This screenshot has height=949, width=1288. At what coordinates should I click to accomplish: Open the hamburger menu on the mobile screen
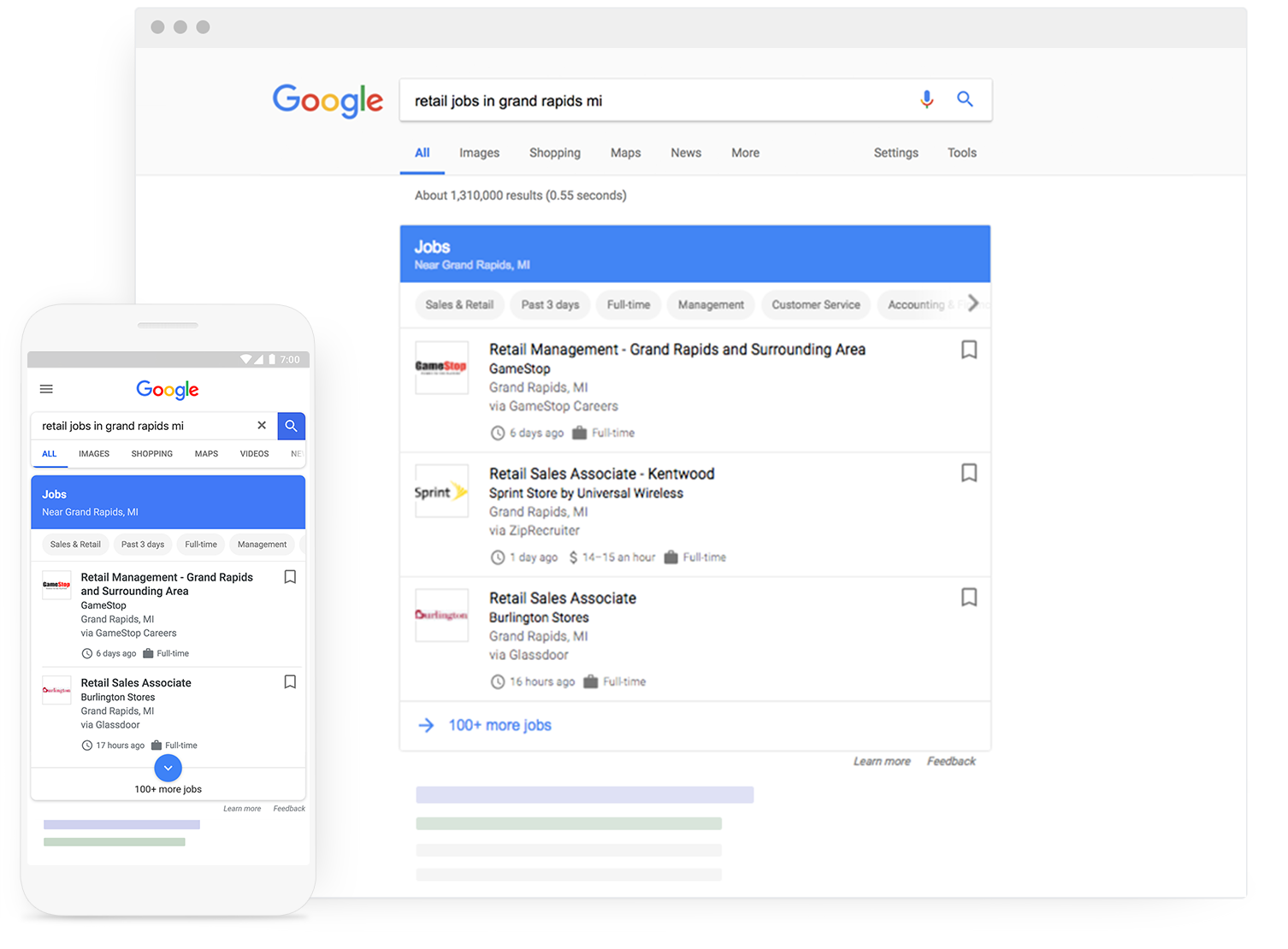[46, 388]
